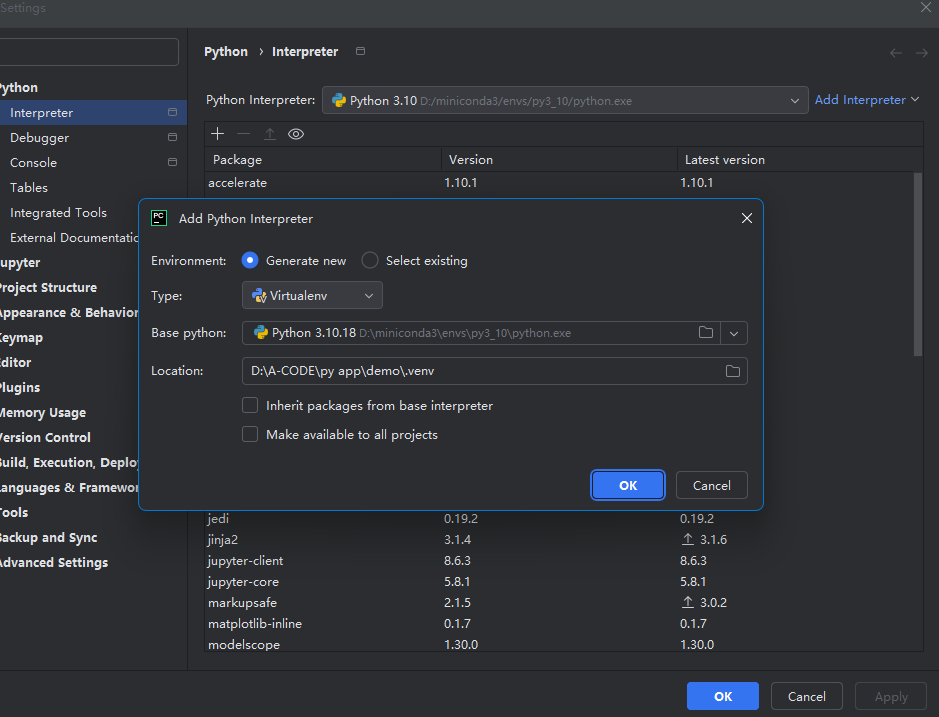Click project-level icon on Interpreter sidebar row

(x=172, y=112)
